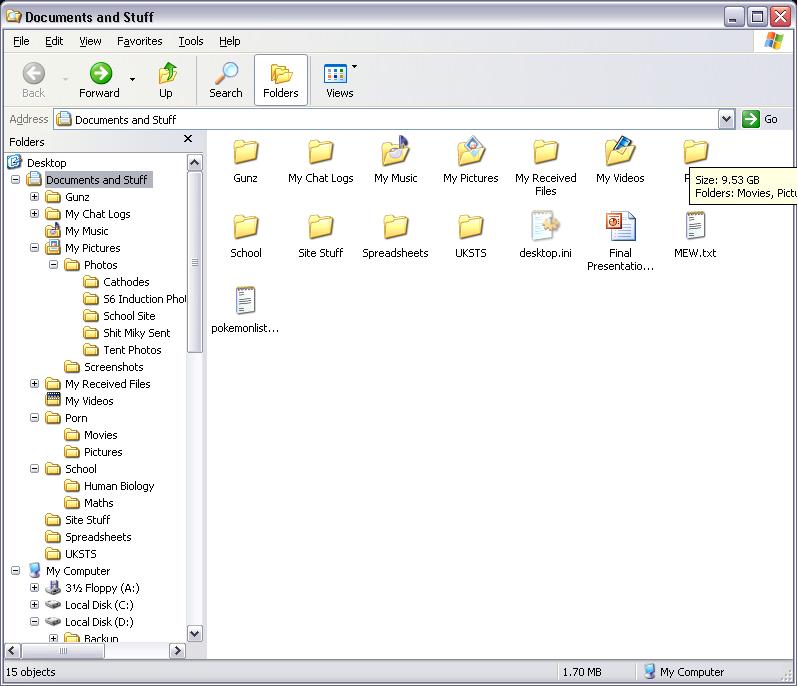
Task: Expand the Local Disk (C:) node
Action: pos(35,605)
